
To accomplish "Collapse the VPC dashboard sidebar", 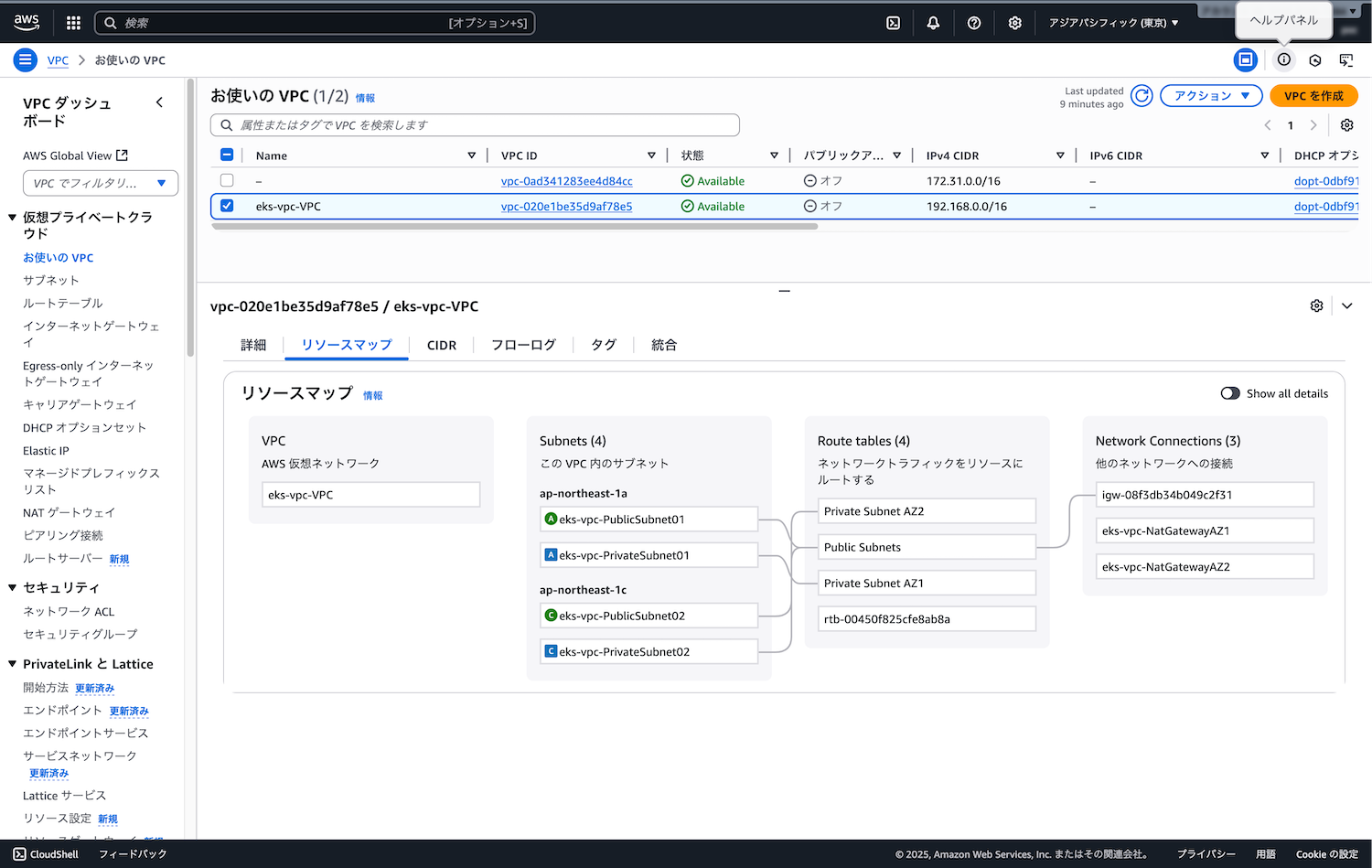I will [x=159, y=102].
